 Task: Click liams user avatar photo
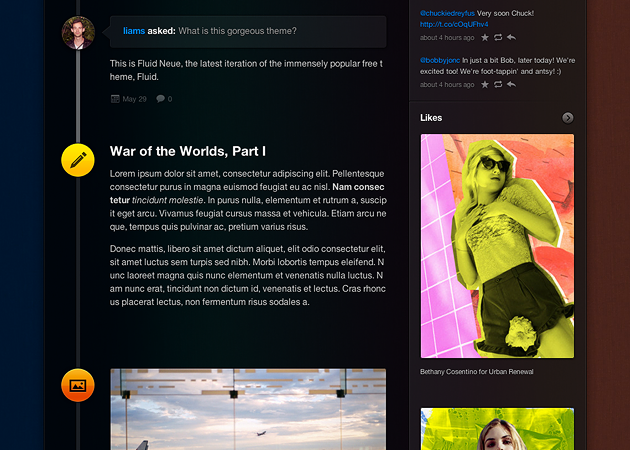(78, 32)
